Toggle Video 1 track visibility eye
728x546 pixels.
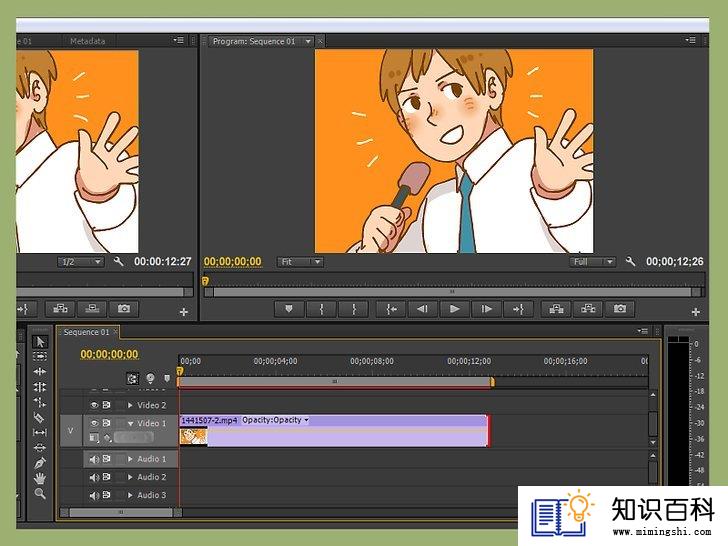click(94, 423)
